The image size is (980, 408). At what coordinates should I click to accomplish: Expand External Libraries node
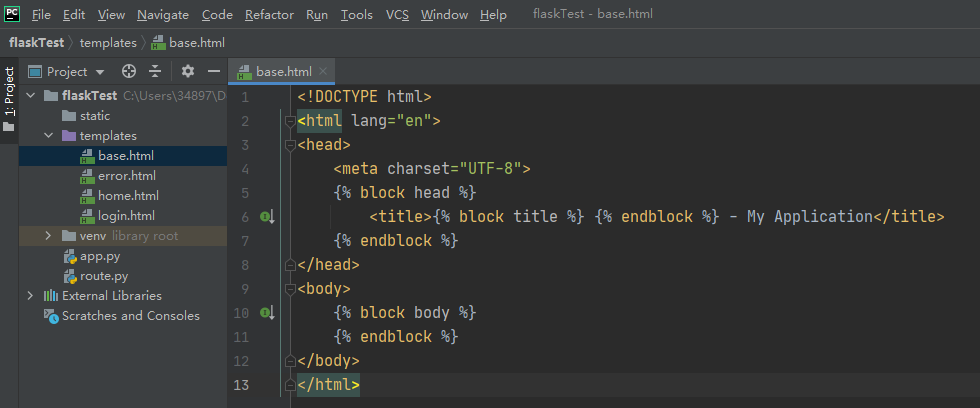[31, 296]
